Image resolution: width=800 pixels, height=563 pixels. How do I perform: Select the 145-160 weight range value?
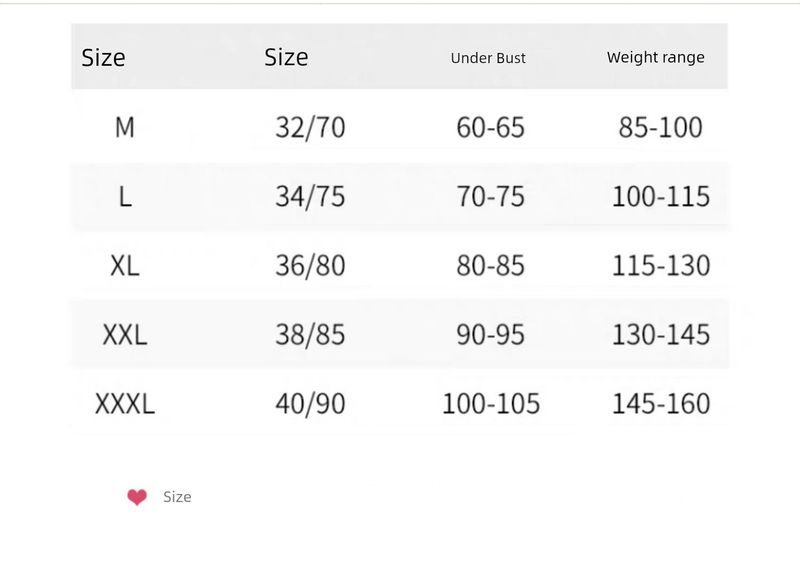[660, 404]
